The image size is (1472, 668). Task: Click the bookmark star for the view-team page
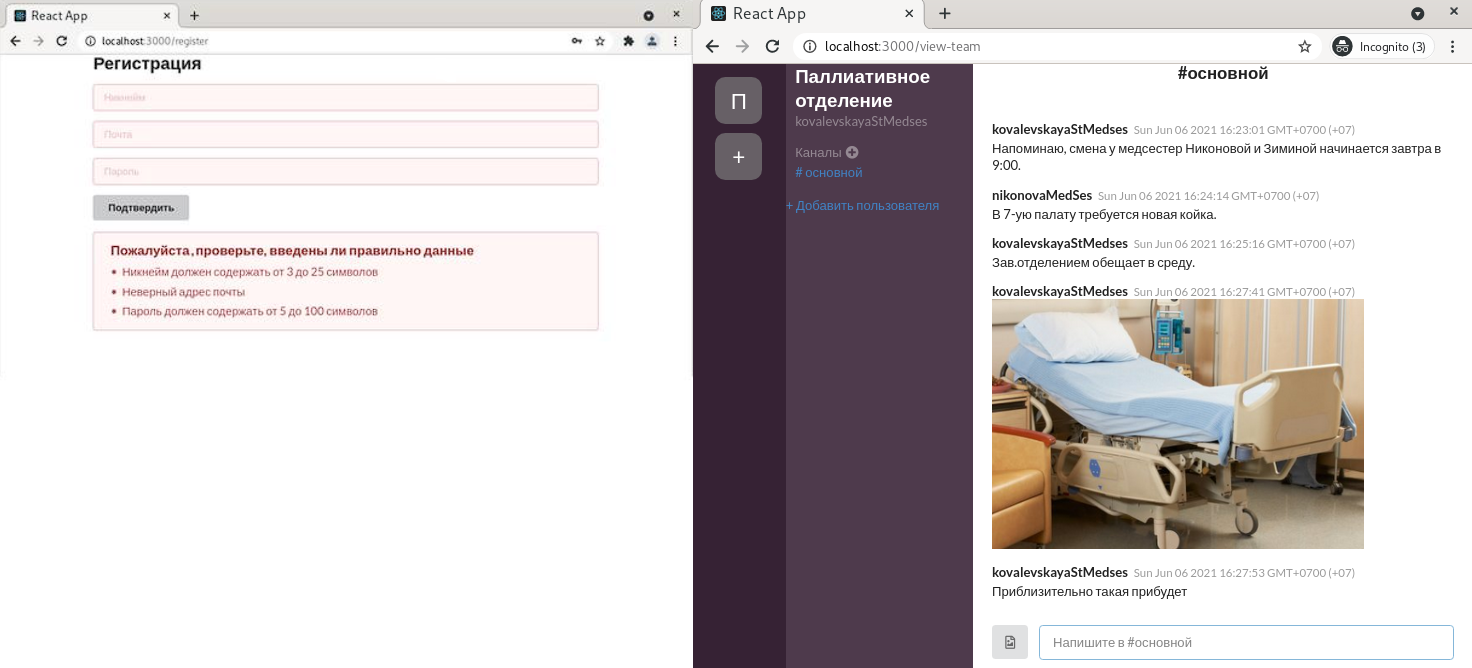click(x=1304, y=45)
